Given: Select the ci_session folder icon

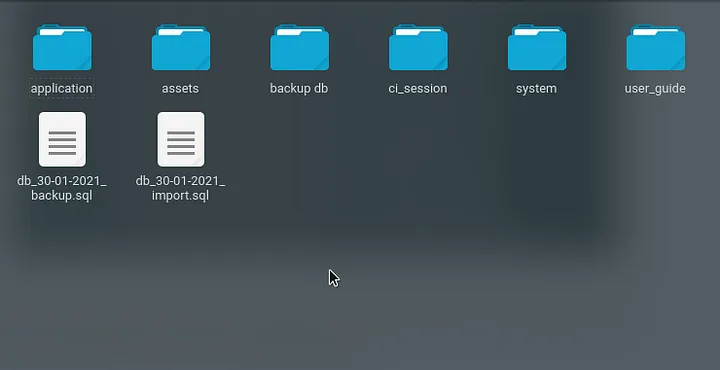Looking at the screenshot, I should click(418, 47).
